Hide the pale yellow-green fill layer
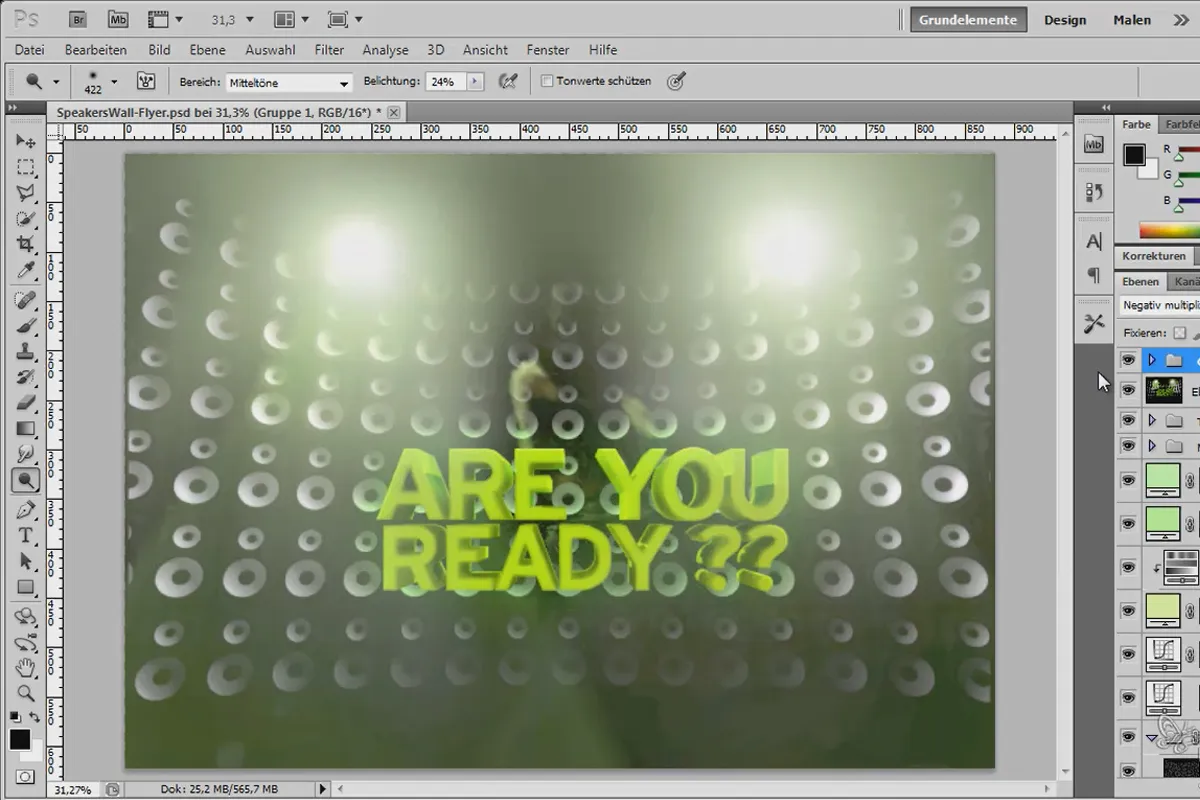This screenshot has width=1200, height=800. [1129, 610]
